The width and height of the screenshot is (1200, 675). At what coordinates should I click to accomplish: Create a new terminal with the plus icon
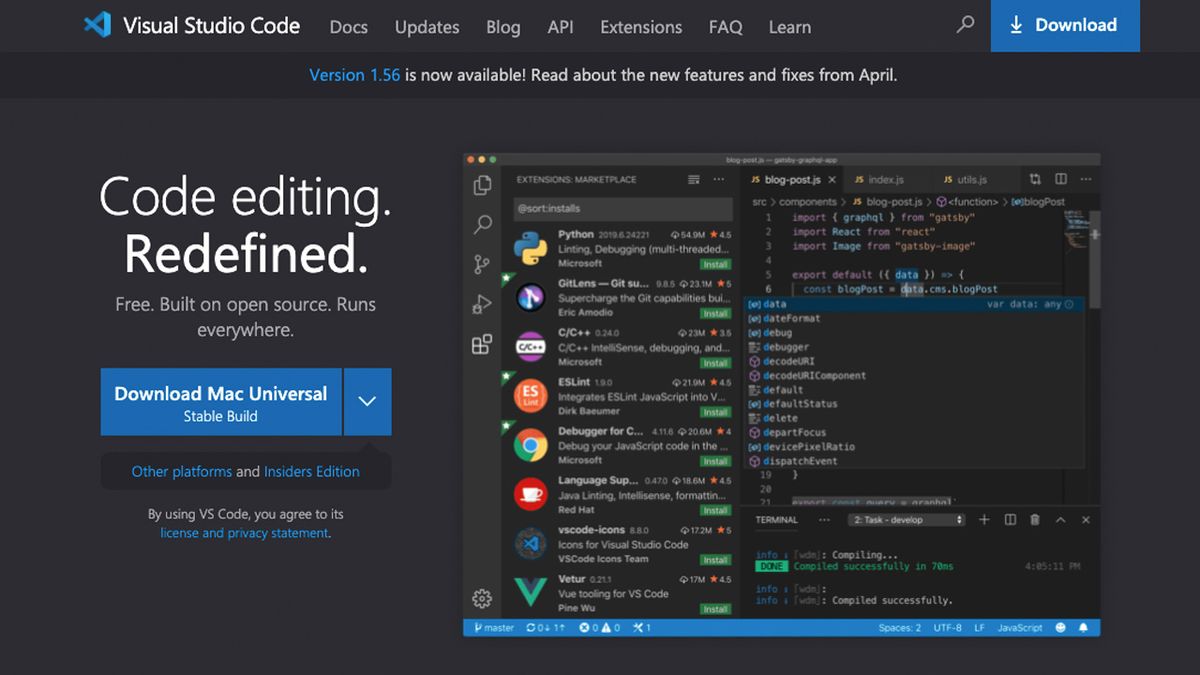coord(984,520)
